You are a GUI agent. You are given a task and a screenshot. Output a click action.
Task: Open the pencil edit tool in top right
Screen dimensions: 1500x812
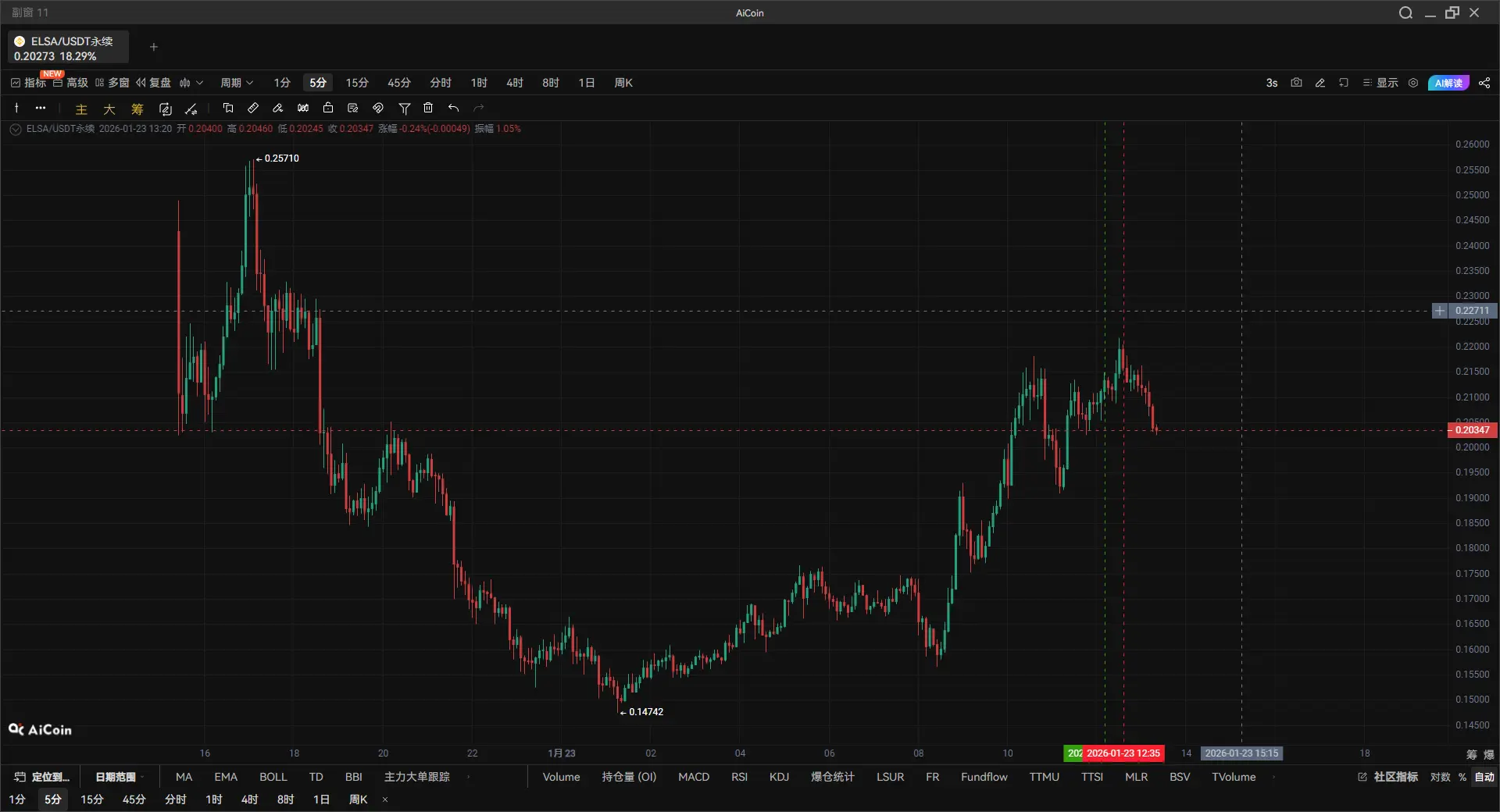1320,83
